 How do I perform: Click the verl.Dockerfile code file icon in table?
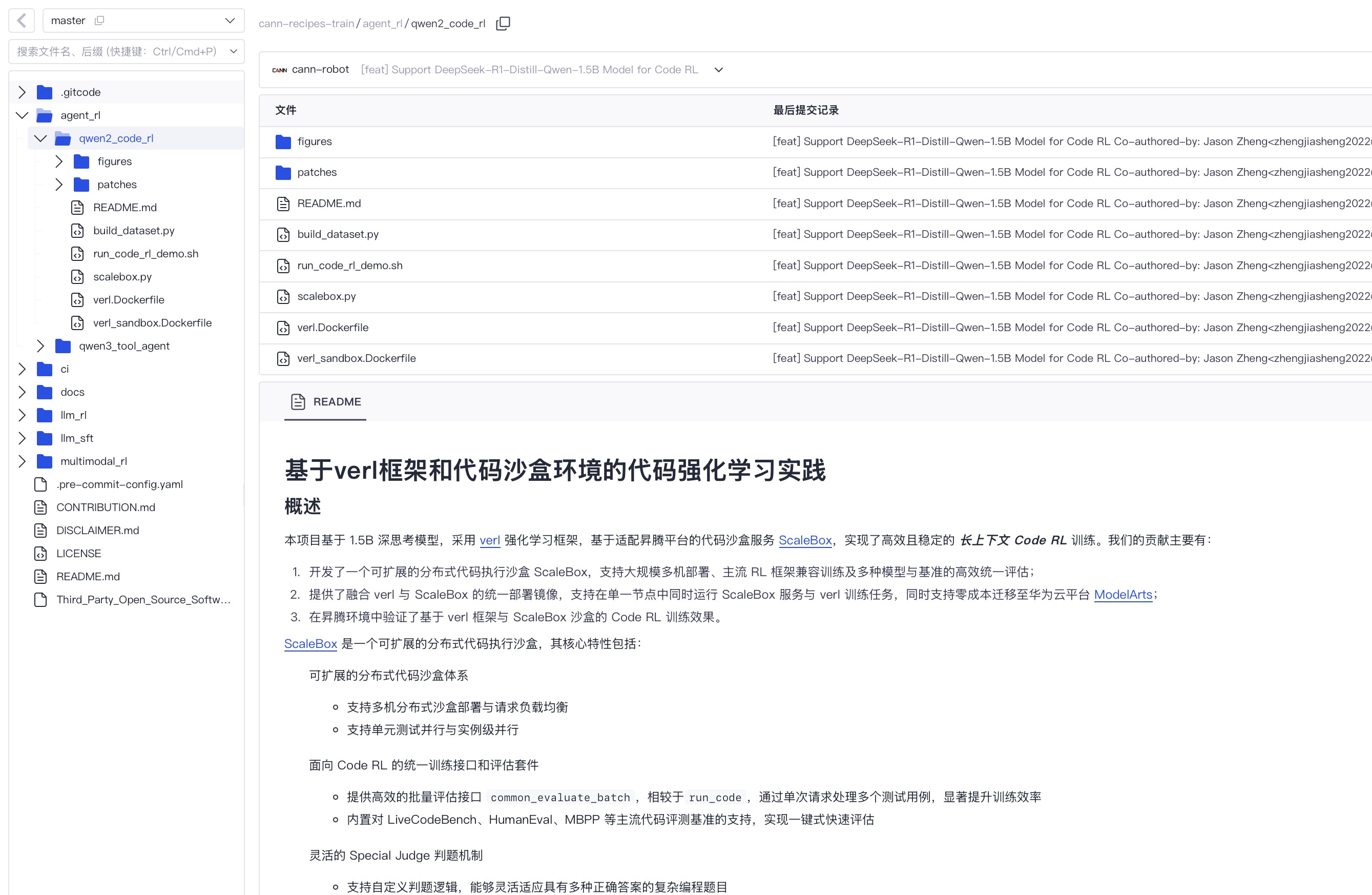(283, 328)
